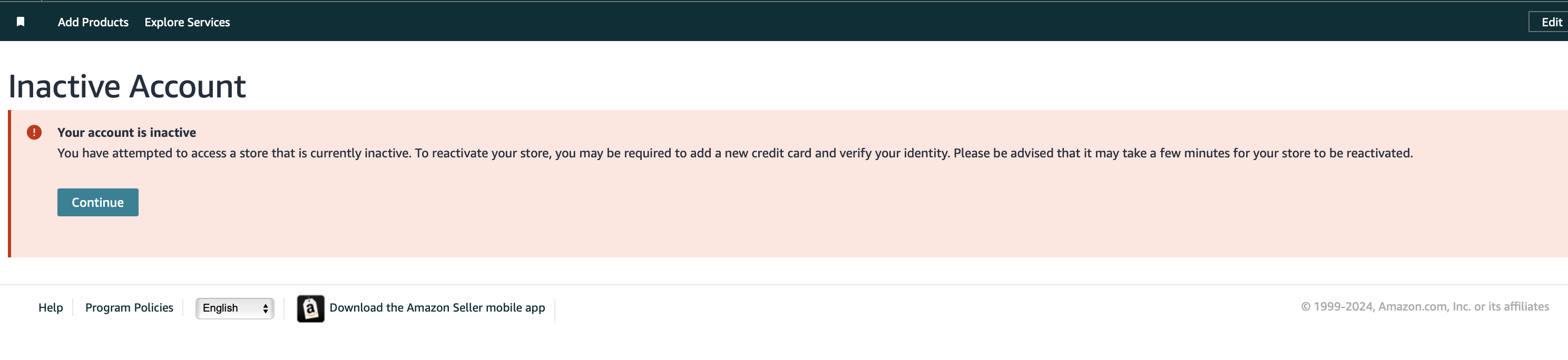Expand the English language dropdown
Screen dimensions: 1568x360
(x=235, y=308)
